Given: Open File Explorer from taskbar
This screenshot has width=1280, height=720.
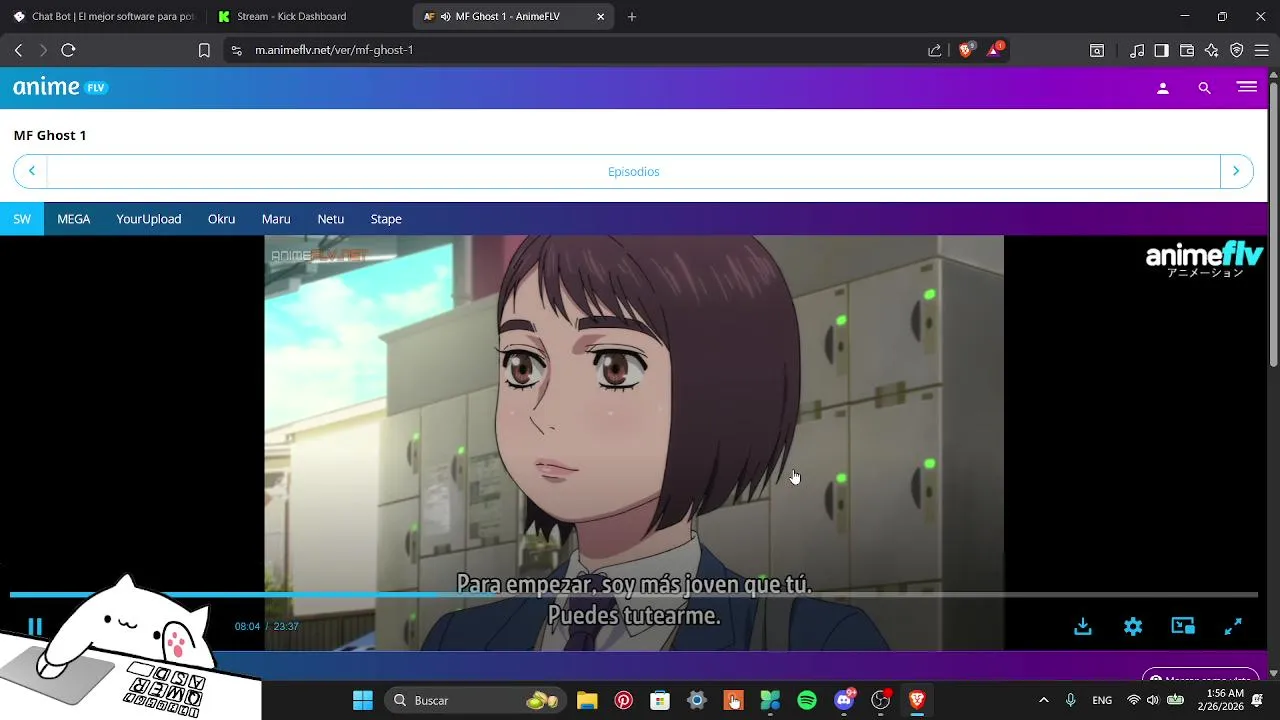Looking at the screenshot, I should (587, 700).
